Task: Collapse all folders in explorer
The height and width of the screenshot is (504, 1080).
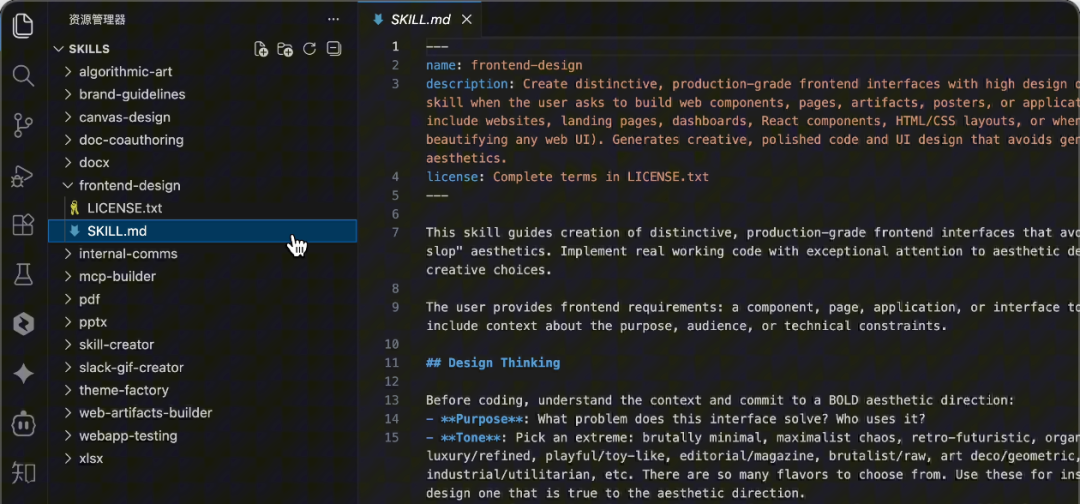Action: (x=334, y=49)
